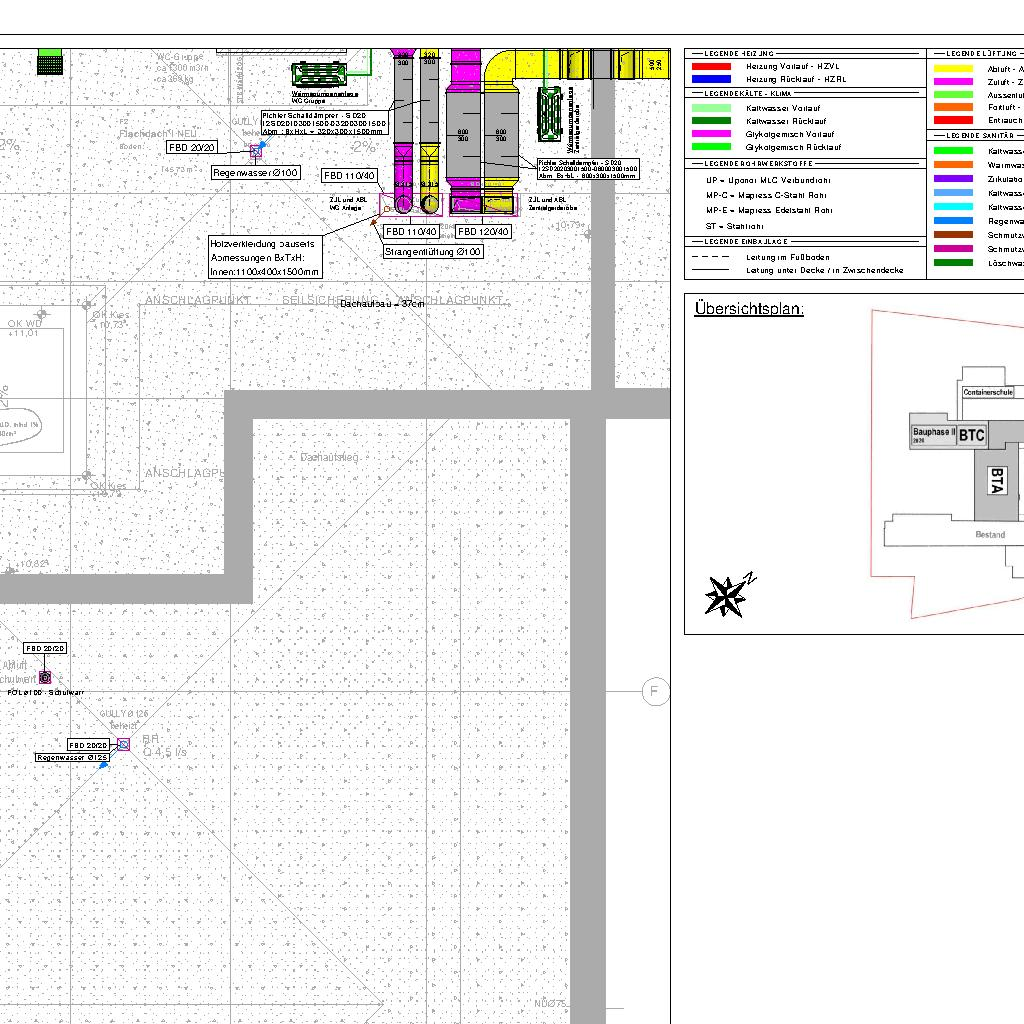
Task: Click the north arrow compass symbol
Action: [x=728, y=595]
